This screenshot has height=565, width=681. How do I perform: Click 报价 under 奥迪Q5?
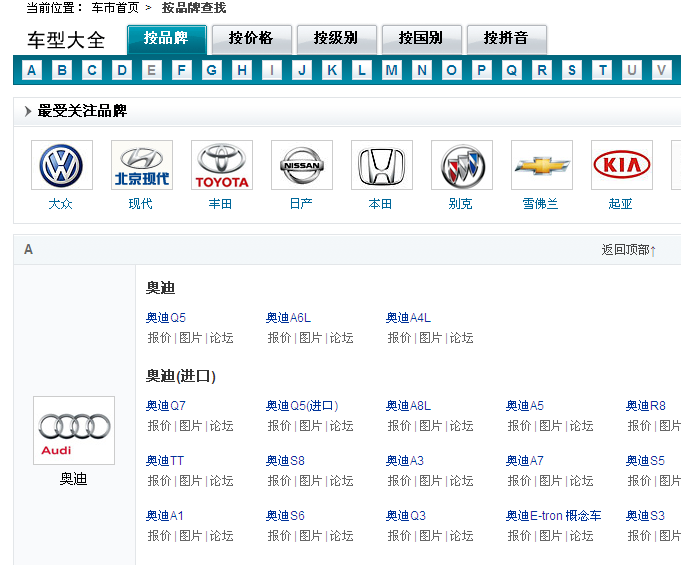tap(159, 338)
